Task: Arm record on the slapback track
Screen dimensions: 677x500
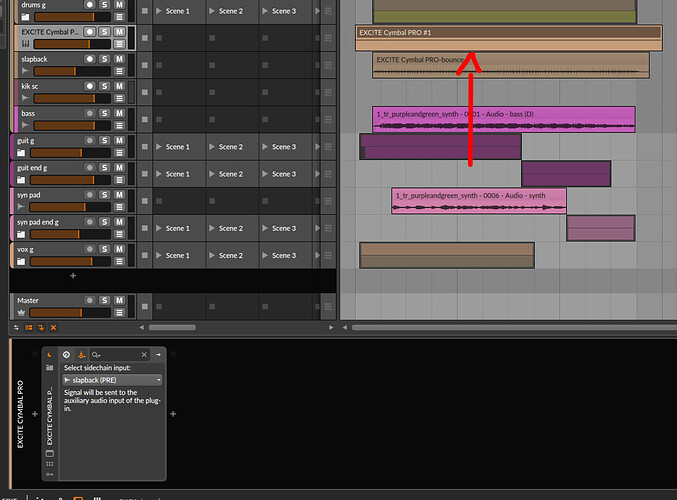Action: (x=89, y=59)
